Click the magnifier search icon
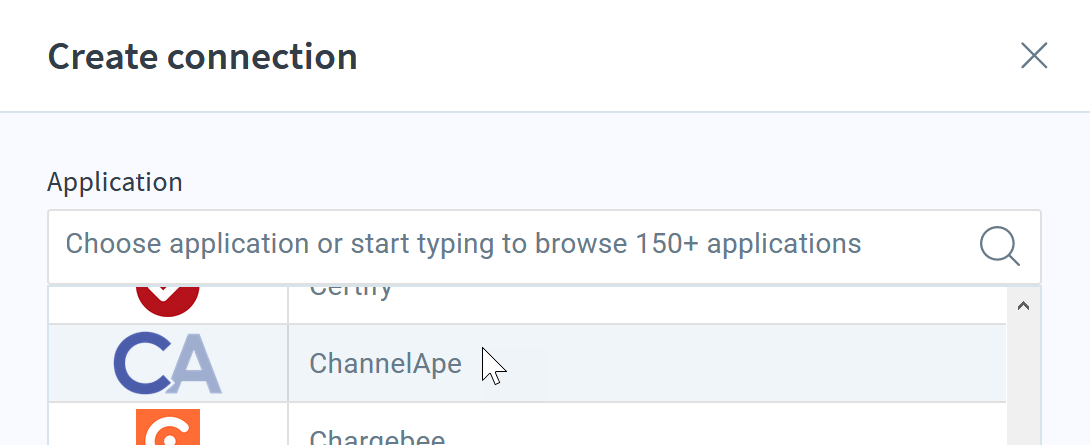The image size is (1090, 445). tap(1000, 246)
